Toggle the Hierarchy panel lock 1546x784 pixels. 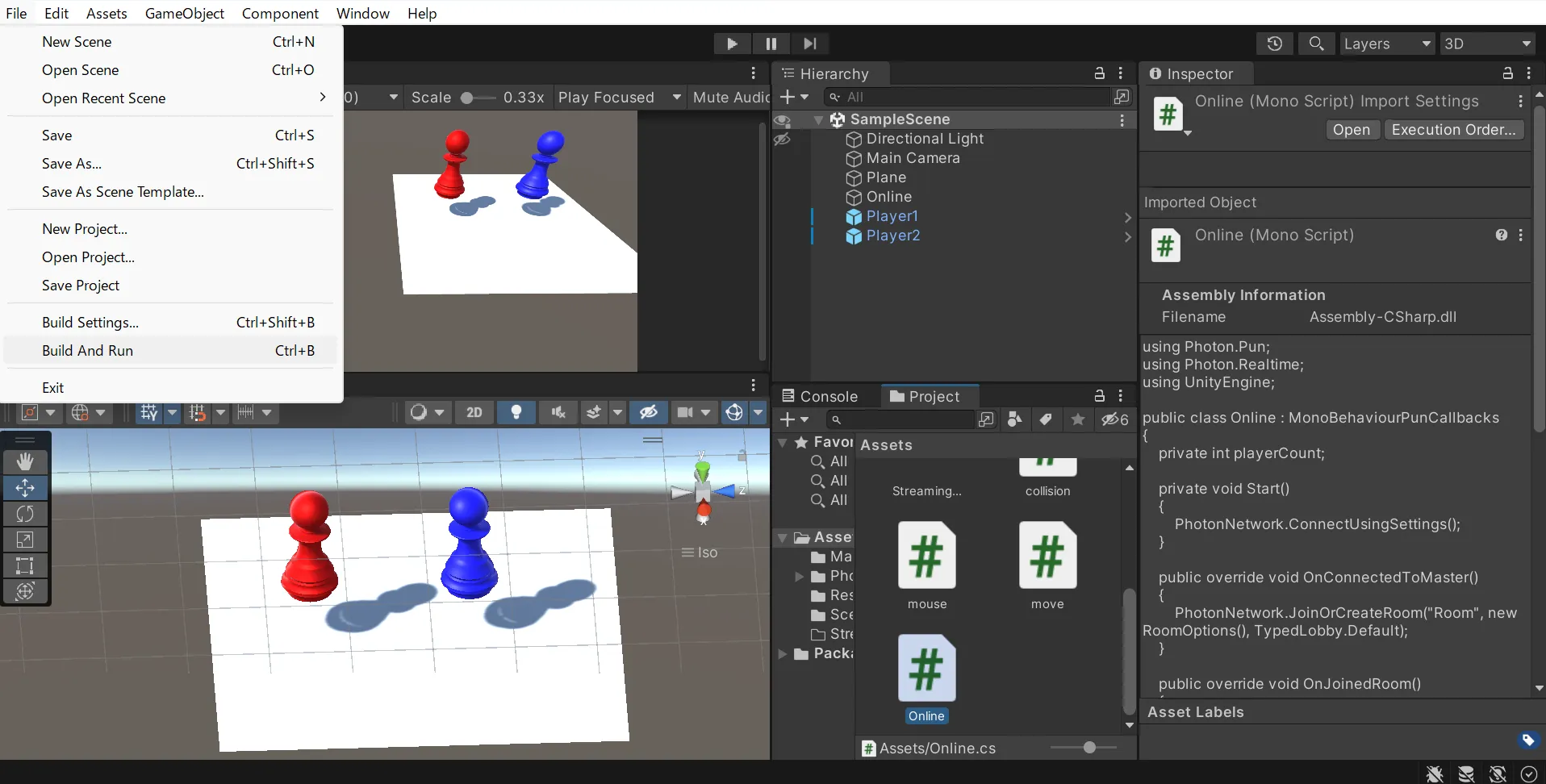[x=1100, y=73]
